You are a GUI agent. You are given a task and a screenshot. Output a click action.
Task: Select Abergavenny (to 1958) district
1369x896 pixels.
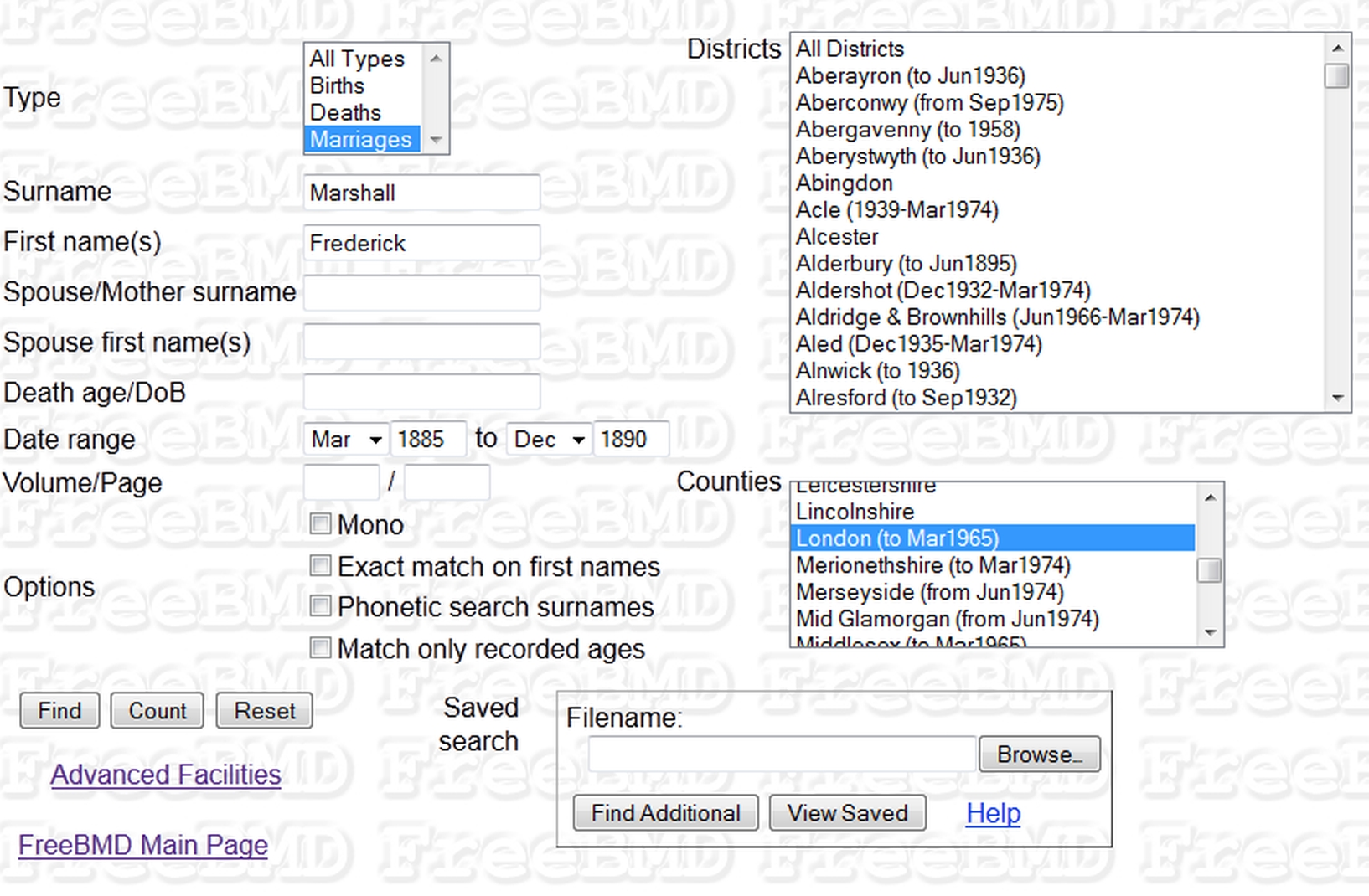pos(1057,129)
